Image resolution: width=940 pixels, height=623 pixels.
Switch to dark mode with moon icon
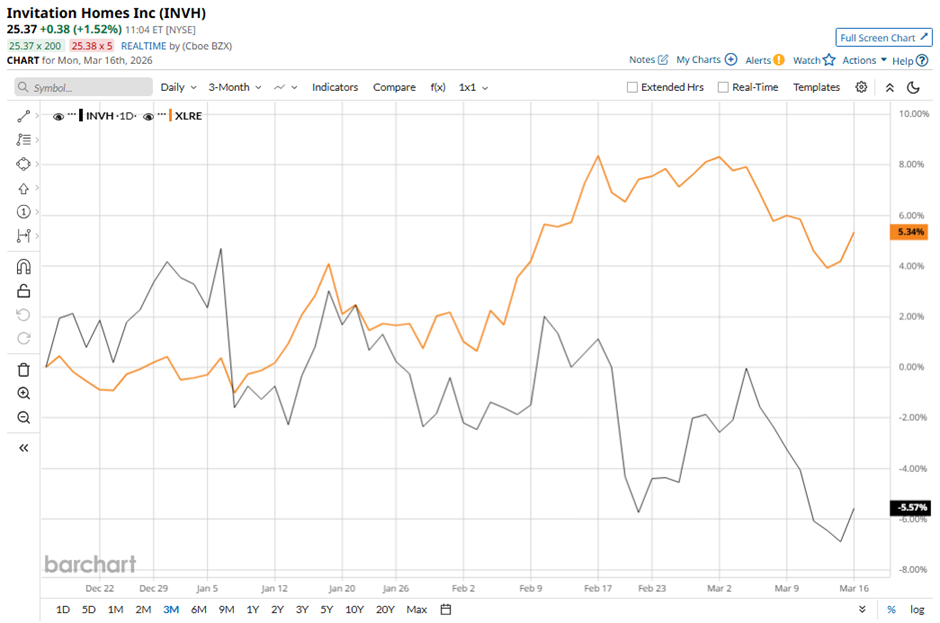coord(913,87)
